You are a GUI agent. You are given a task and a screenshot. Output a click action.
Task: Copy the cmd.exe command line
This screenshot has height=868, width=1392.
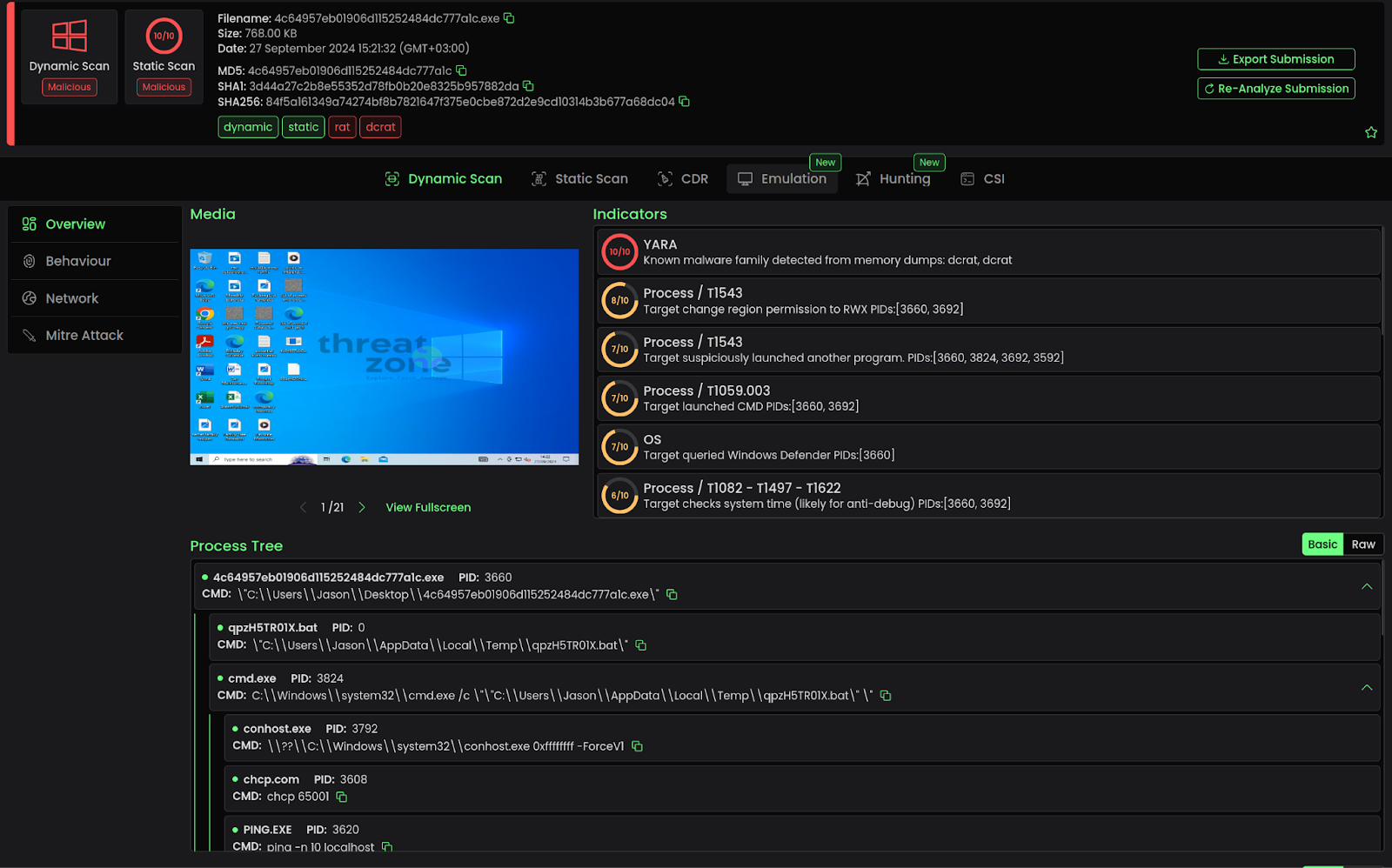click(x=886, y=696)
